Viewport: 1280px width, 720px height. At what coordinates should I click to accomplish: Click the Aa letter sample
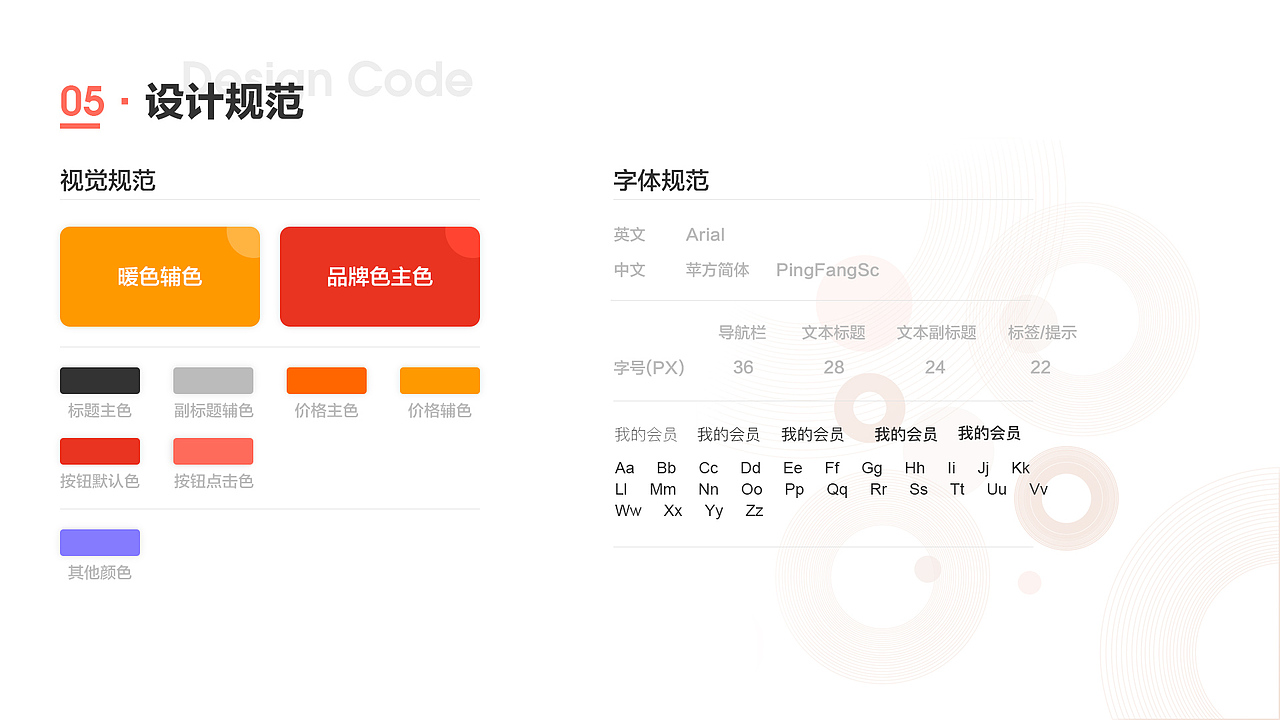click(x=625, y=468)
